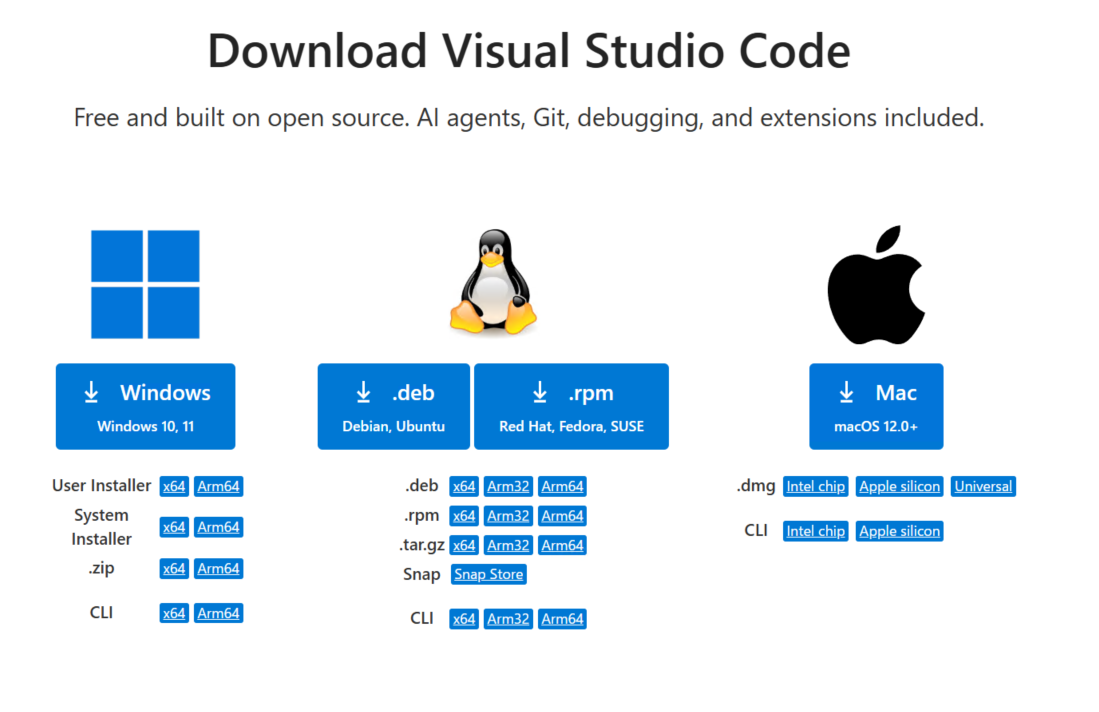Pick the Linux .rpm Arm32 link

pyautogui.click(x=508, y=516)
